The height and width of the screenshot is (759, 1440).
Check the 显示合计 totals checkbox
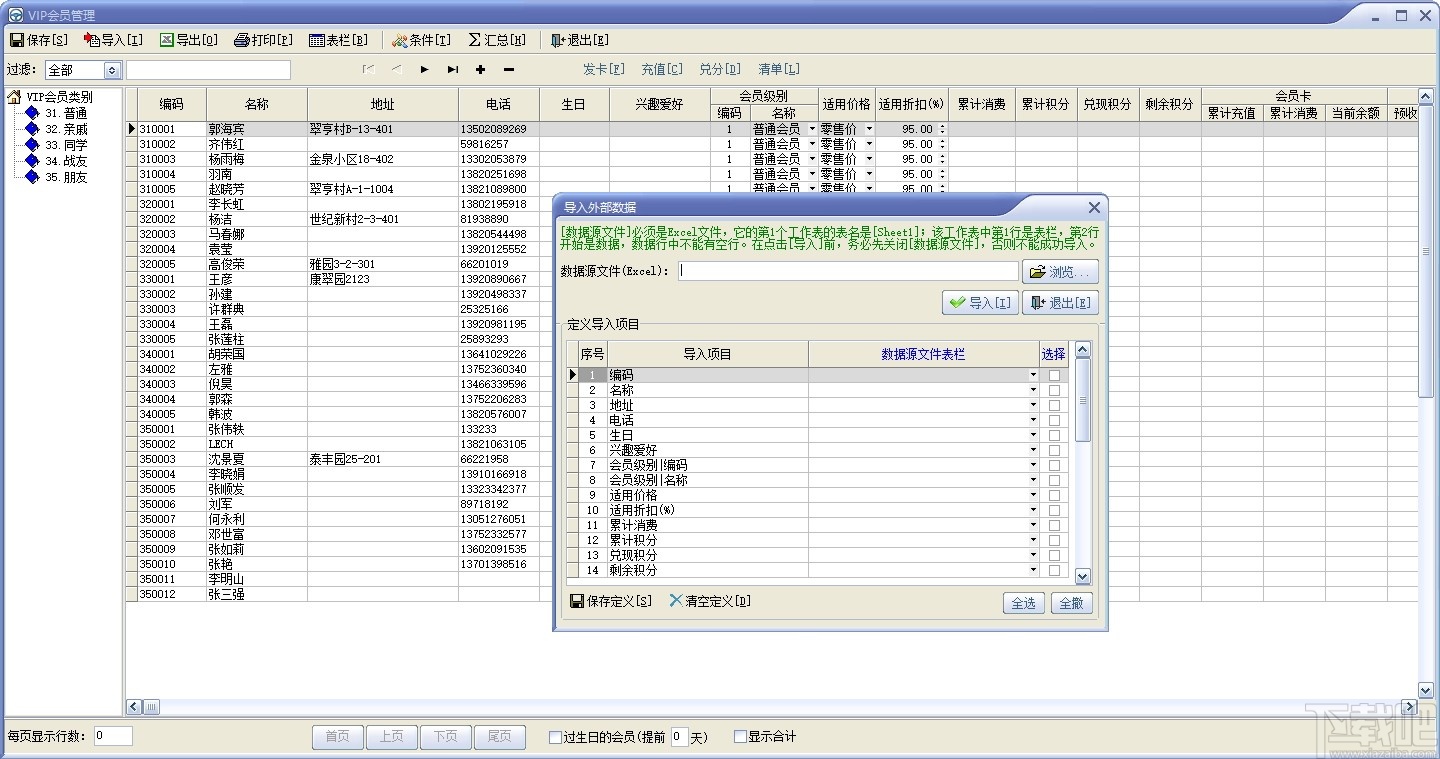coord(740,737)
